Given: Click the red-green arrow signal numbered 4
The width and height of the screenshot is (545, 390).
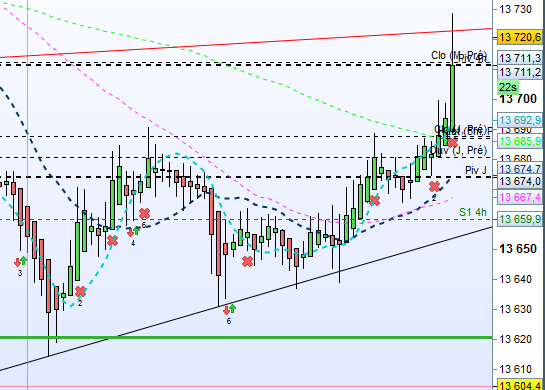Looking at the screenshot, I should tap(133, 231).
